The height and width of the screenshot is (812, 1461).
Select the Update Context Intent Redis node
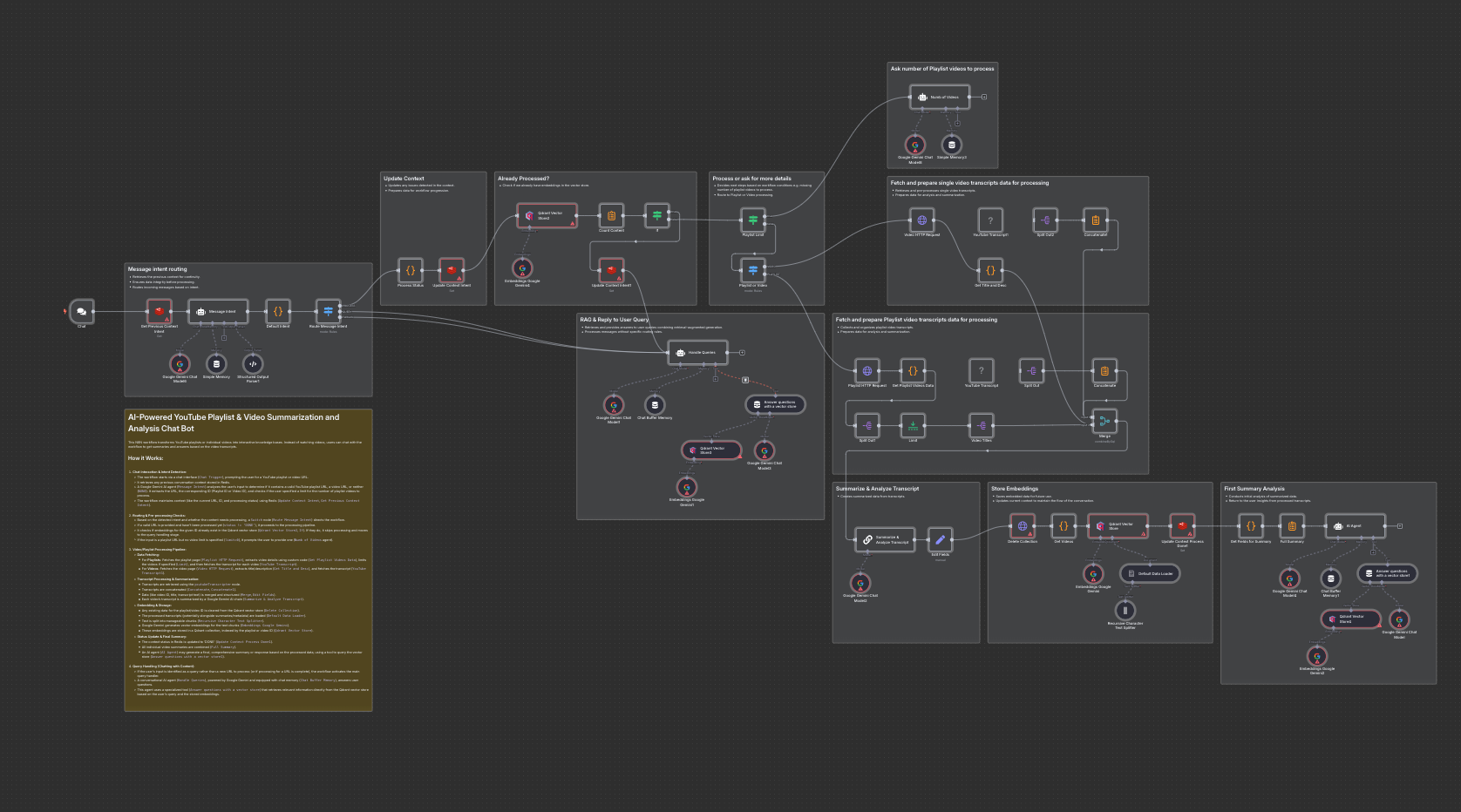[452, 270]
